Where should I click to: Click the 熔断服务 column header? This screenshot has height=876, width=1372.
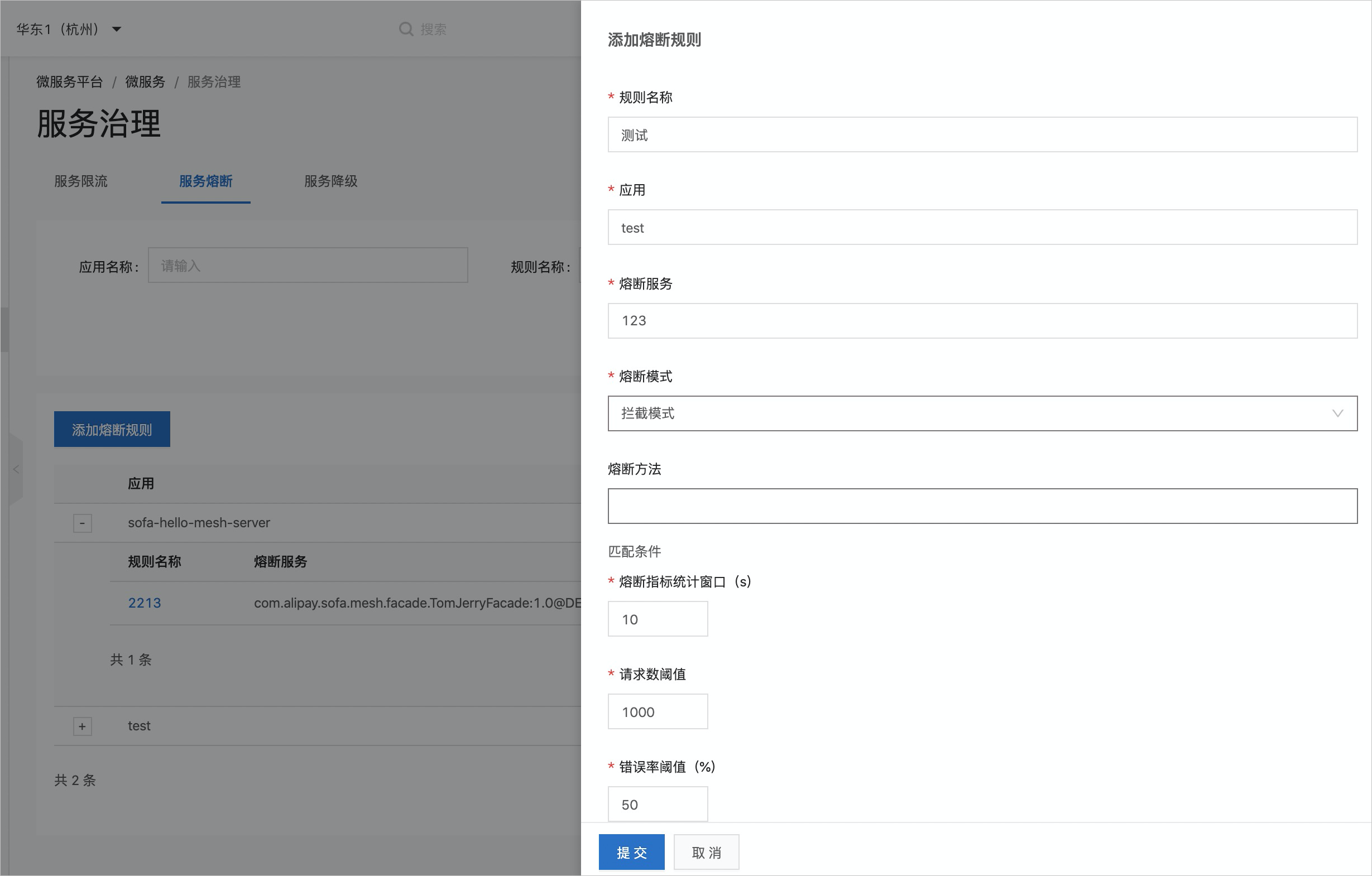click(280, 562)
